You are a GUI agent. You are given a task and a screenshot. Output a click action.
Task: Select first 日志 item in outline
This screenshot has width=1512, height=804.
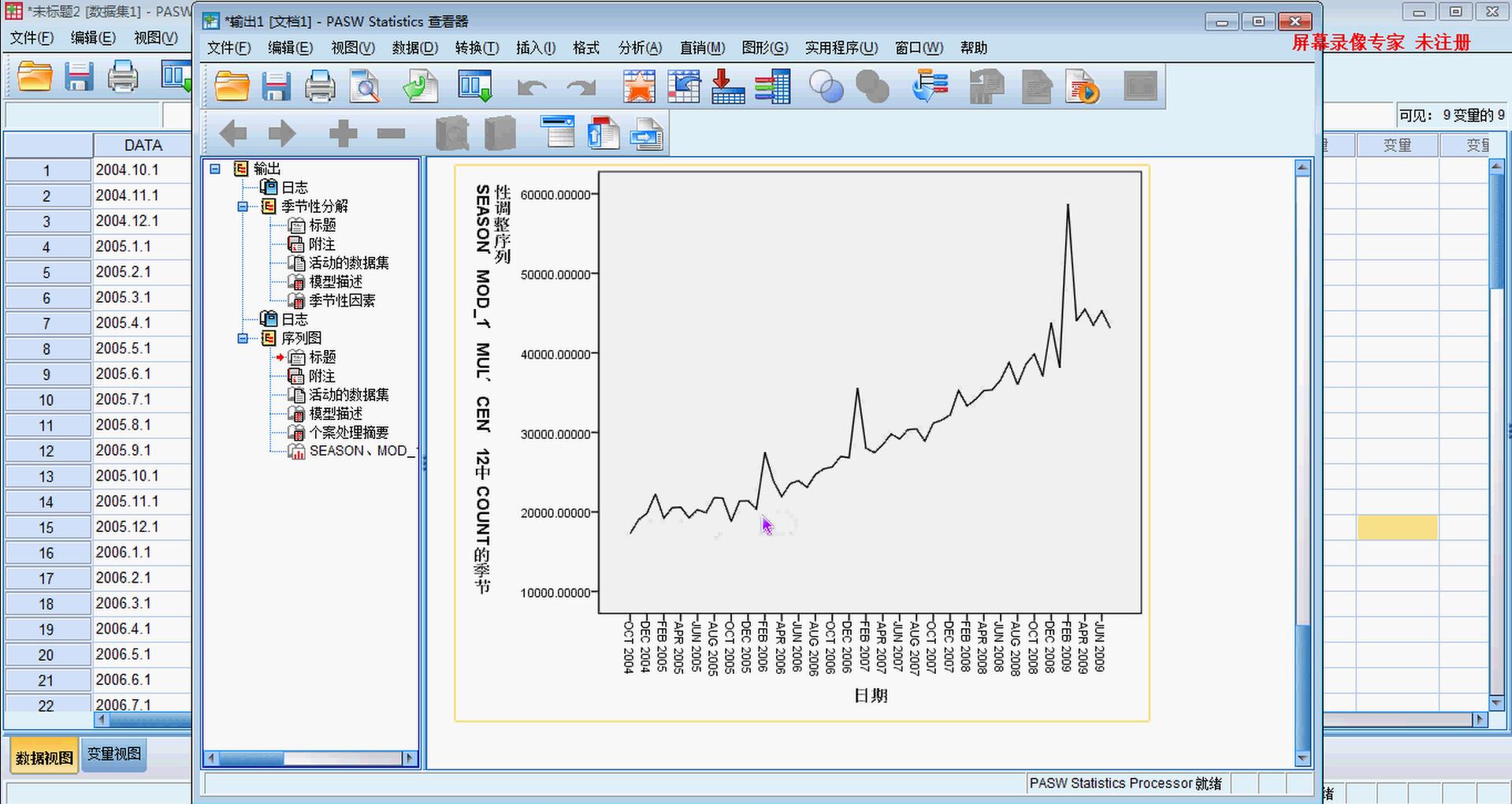pos(295,188)
